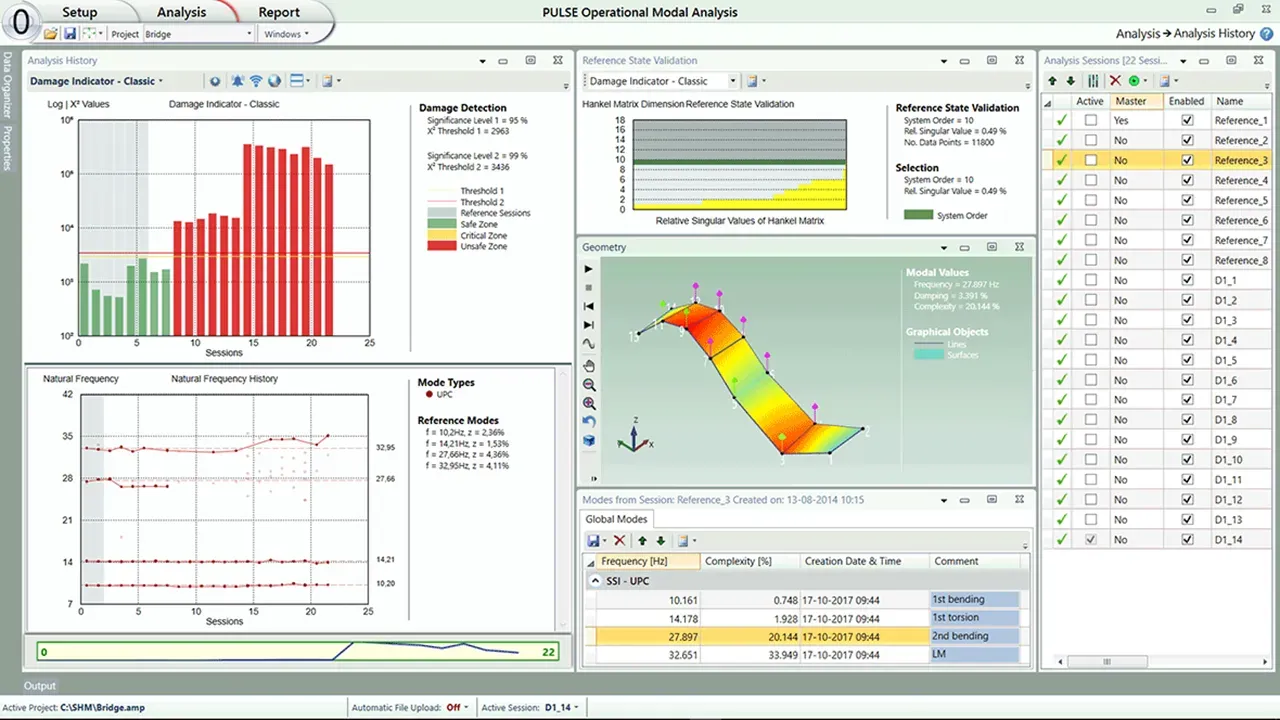Open the Windows dropdown menu
The image size is (1280, 720).
coord(287,33)
